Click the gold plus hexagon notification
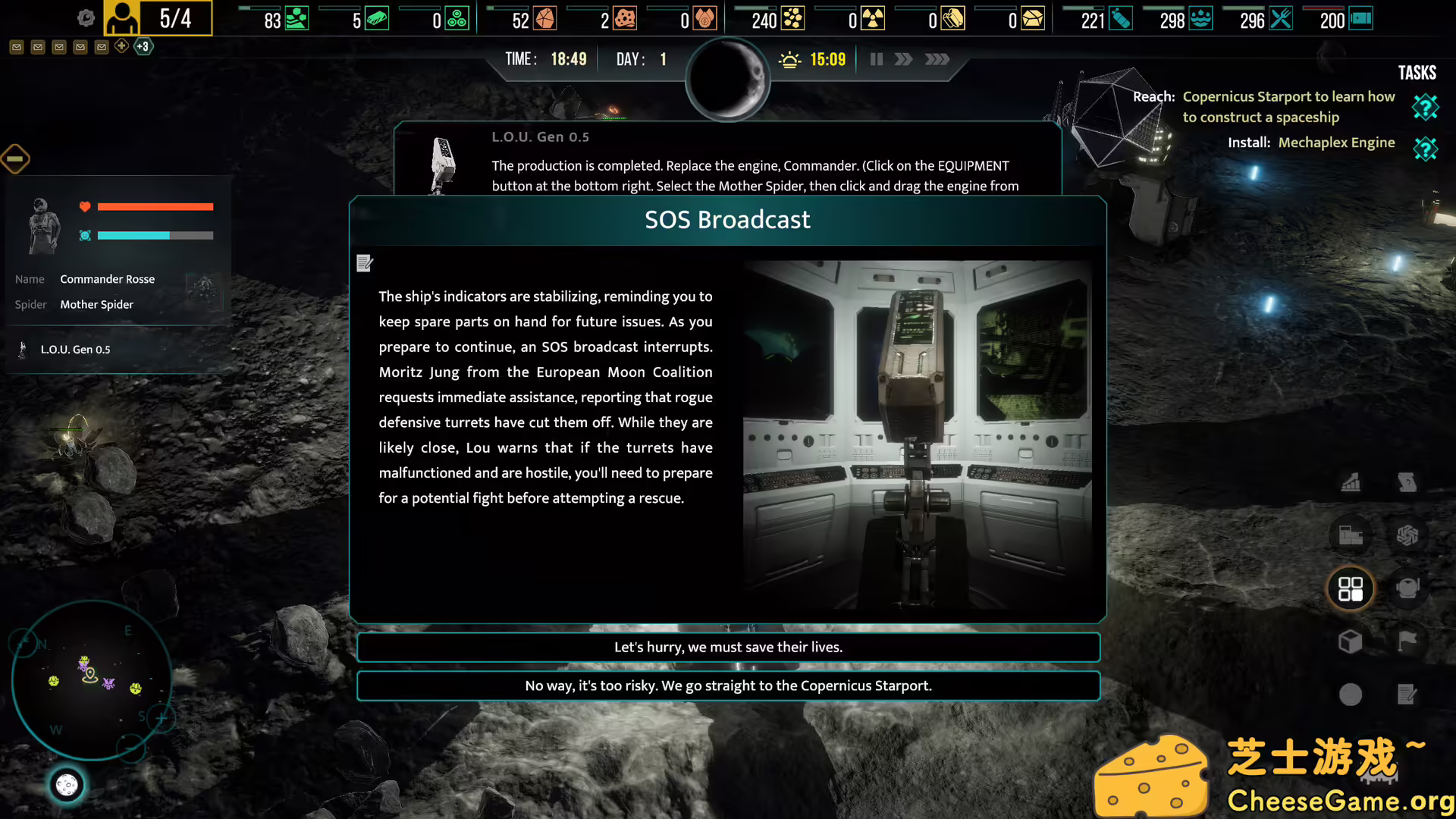1456x819 pixels. tap(121, 46)
